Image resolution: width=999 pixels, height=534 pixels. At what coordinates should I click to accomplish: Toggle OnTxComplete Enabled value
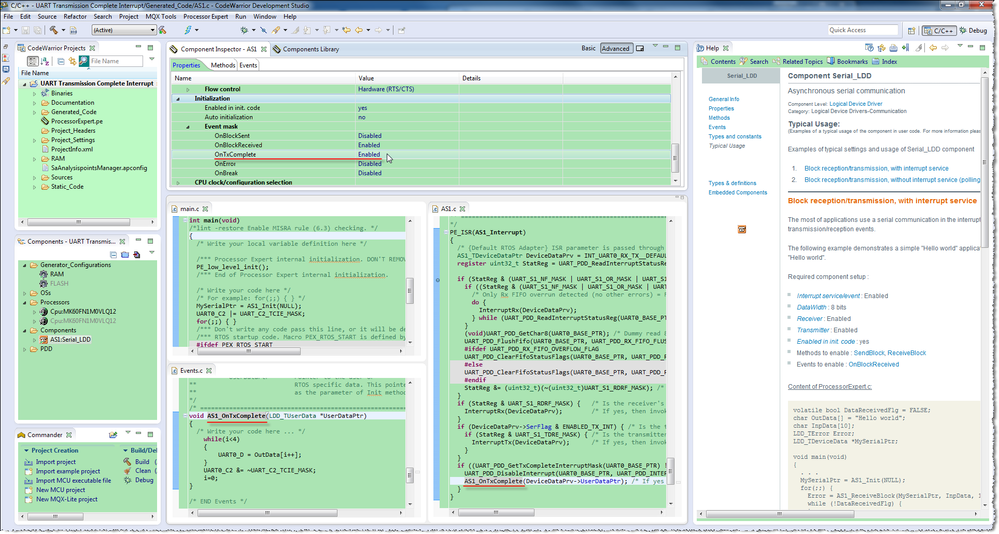(369, 154)
